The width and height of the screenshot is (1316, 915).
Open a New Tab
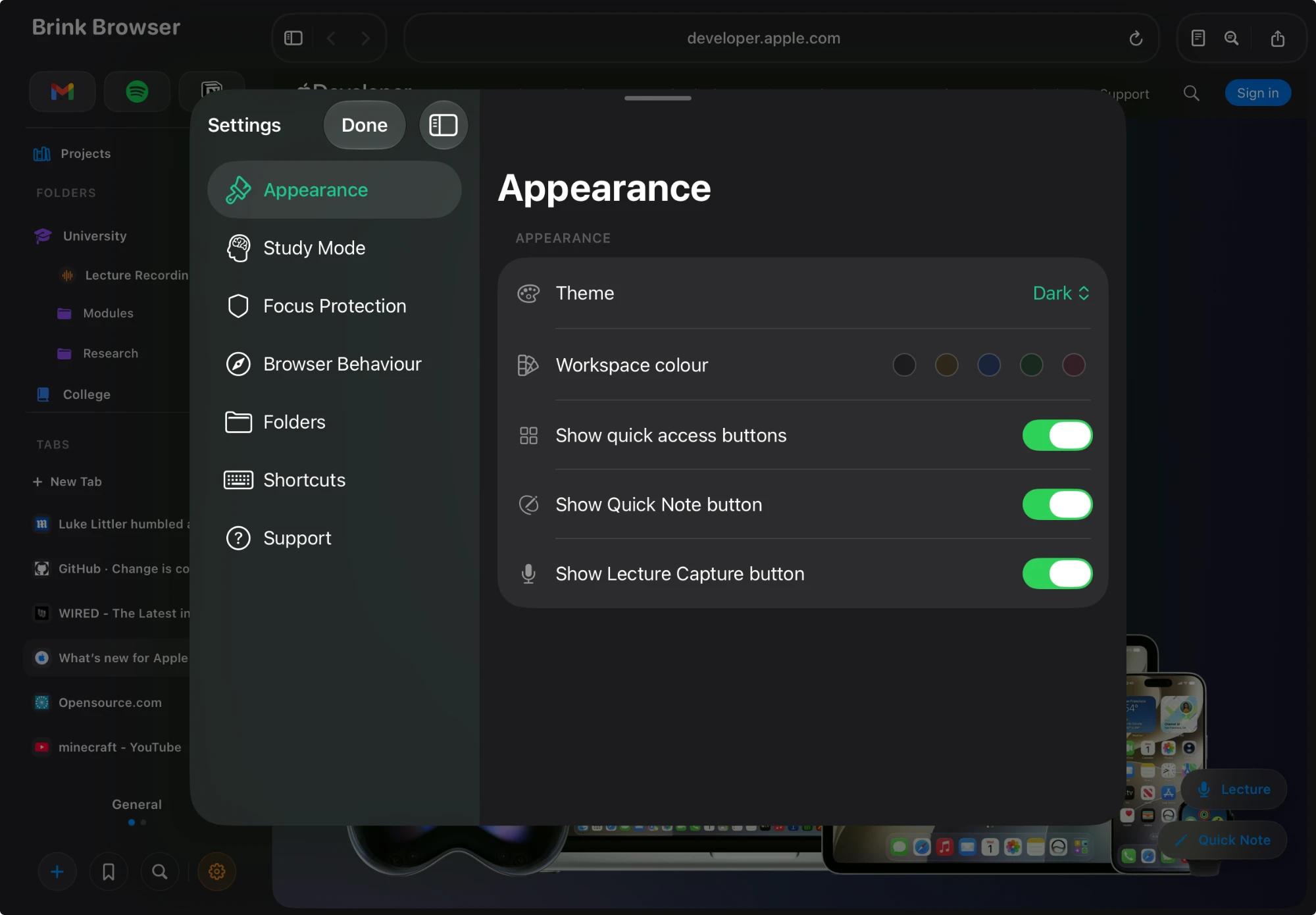[68, 482]
